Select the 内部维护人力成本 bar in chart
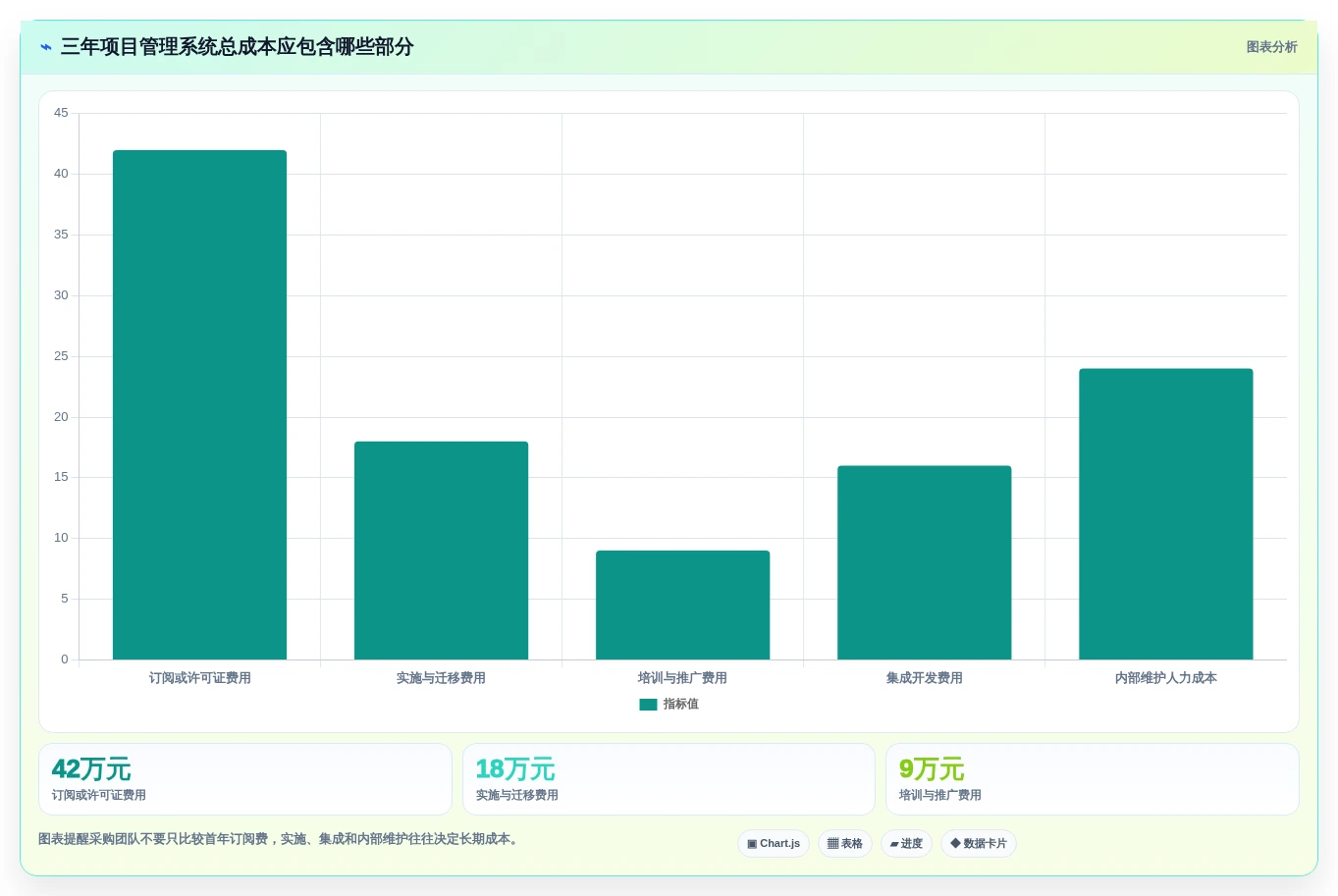1338x896 pixels. point(1165,514)
